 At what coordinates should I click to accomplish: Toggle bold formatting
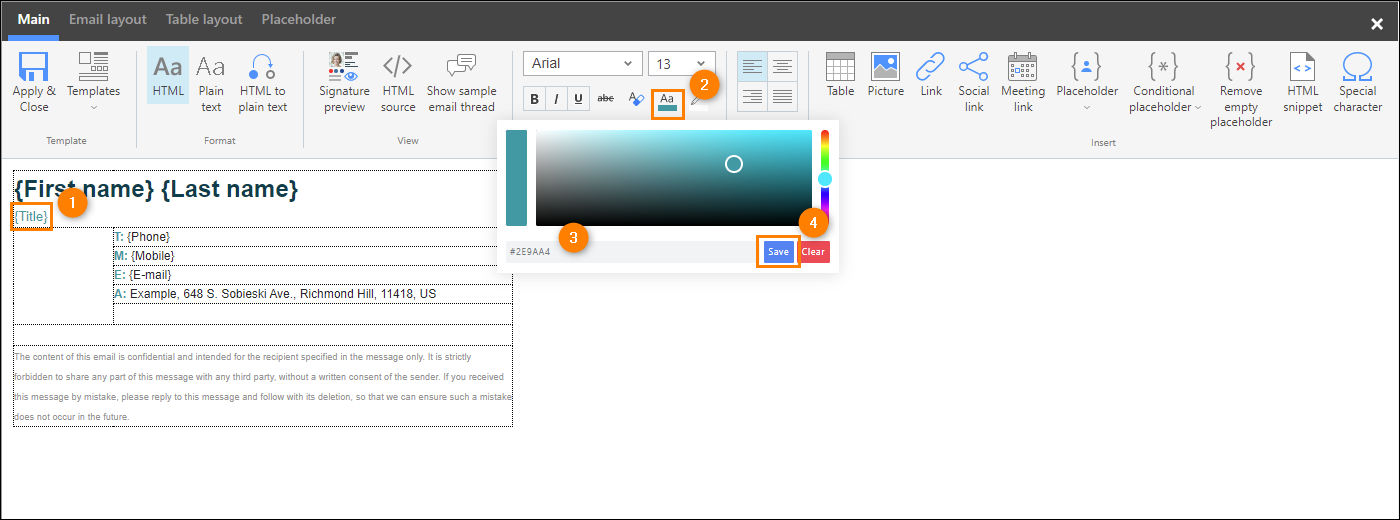pos(534,98)
